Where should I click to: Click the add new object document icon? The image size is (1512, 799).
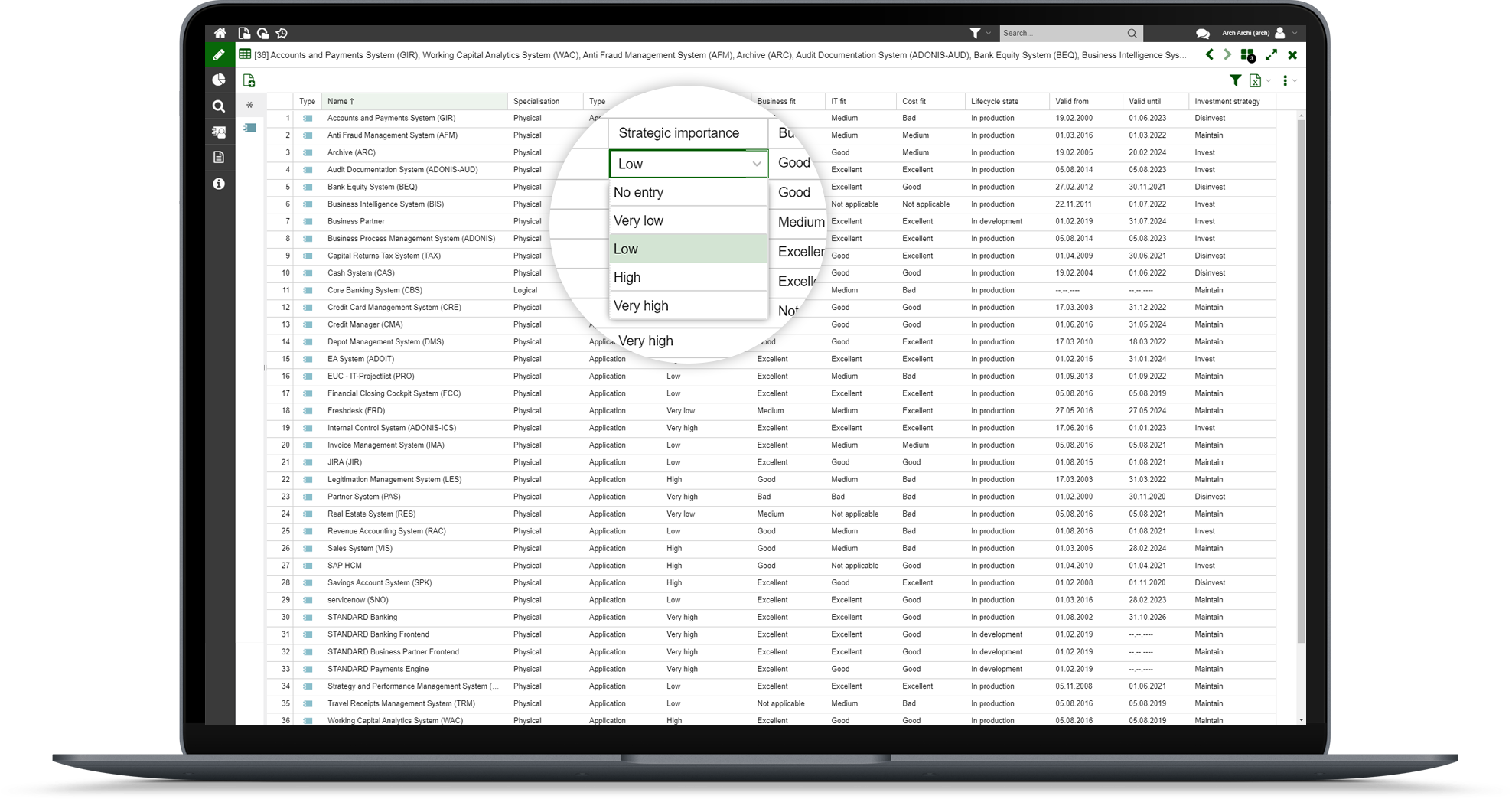pyautogui.click(x=249, y=80)
